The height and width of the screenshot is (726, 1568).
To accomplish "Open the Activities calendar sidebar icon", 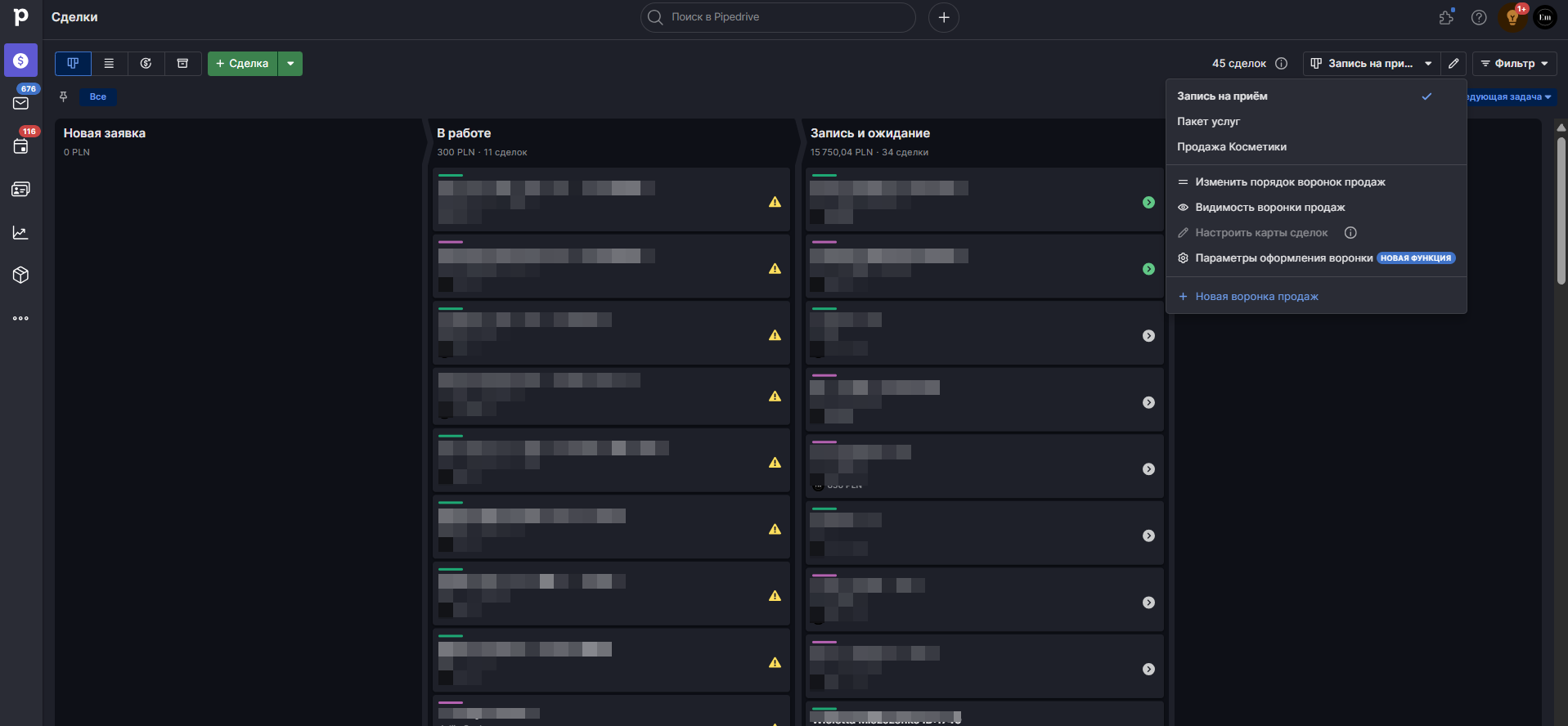I will pyautogui.click(x=20, y=146).
